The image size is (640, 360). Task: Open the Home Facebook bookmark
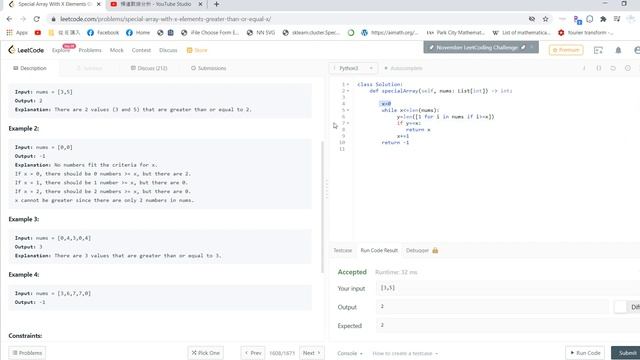coord(138,33)
